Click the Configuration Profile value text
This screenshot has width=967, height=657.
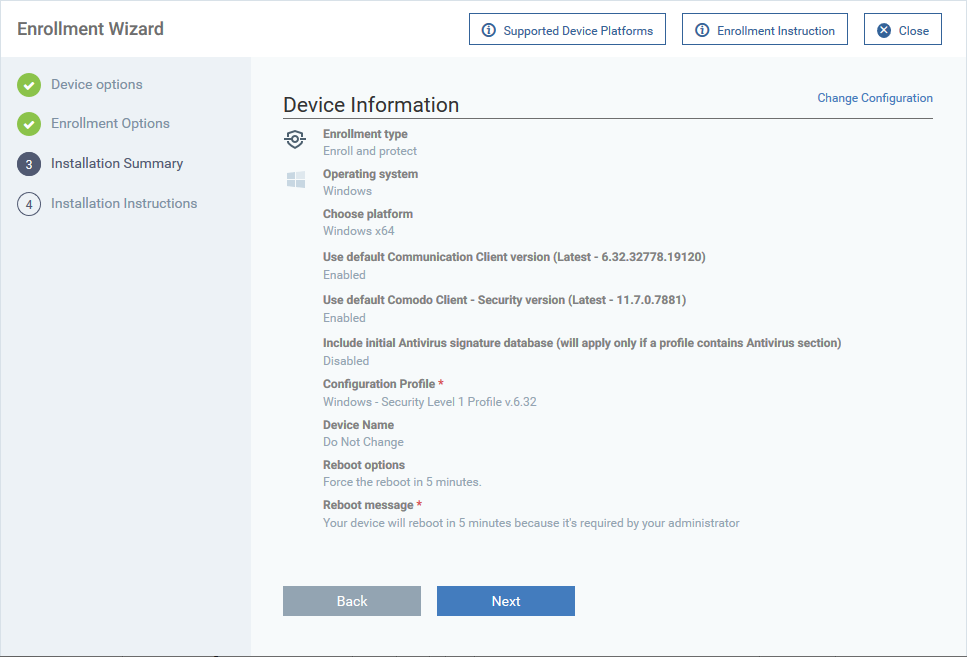coord(430,402)
